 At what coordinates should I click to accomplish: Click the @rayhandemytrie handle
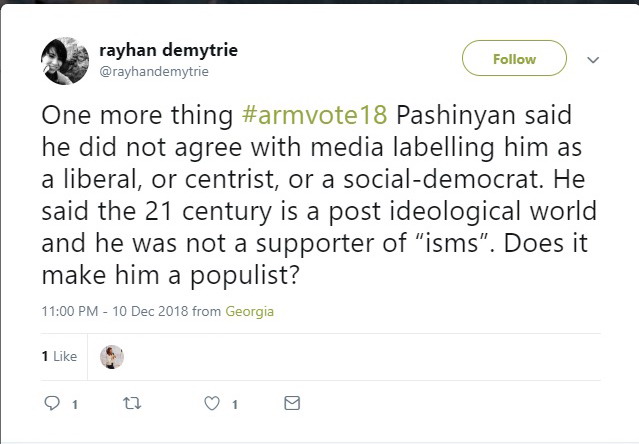[x=154, y=72]
